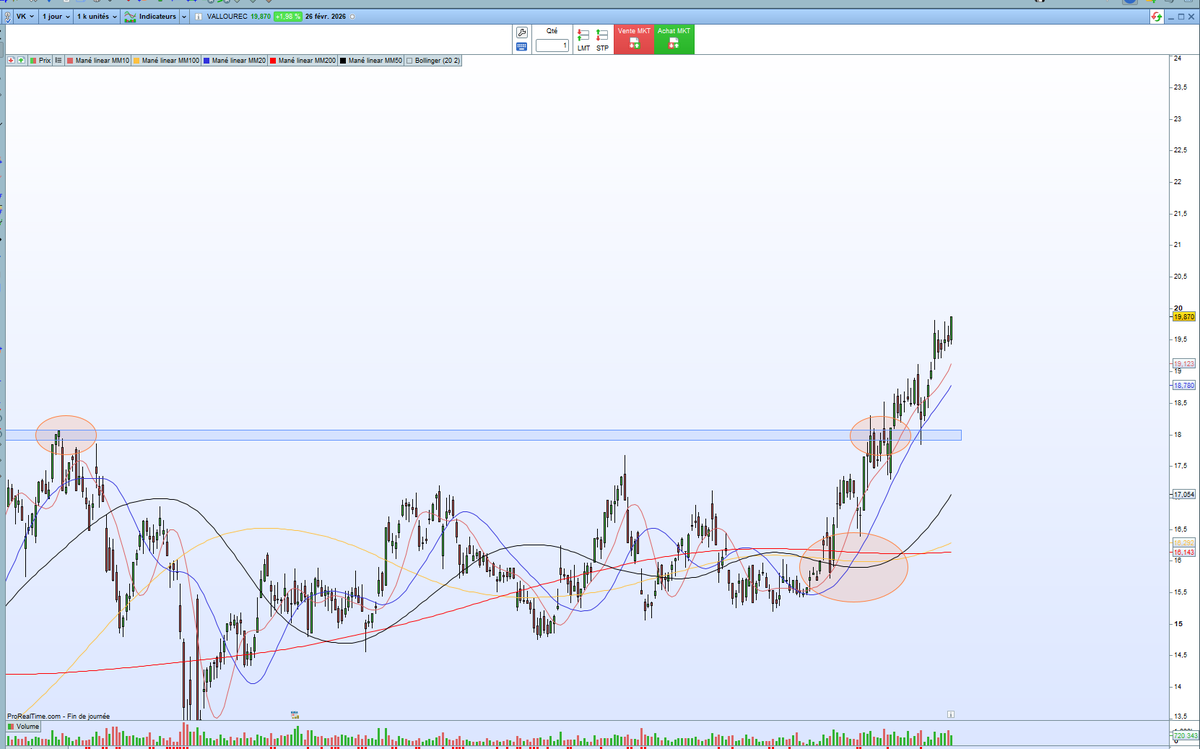The image size is (1200, 749).
Task: Minimize the chart window
Action: coord(1171,17)
